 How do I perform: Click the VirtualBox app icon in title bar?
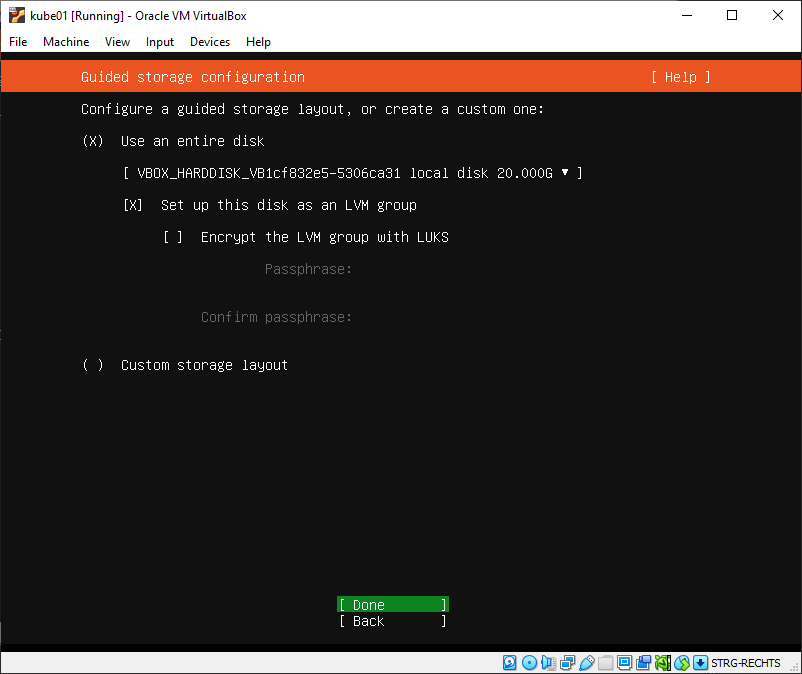(x=17, y=15)
